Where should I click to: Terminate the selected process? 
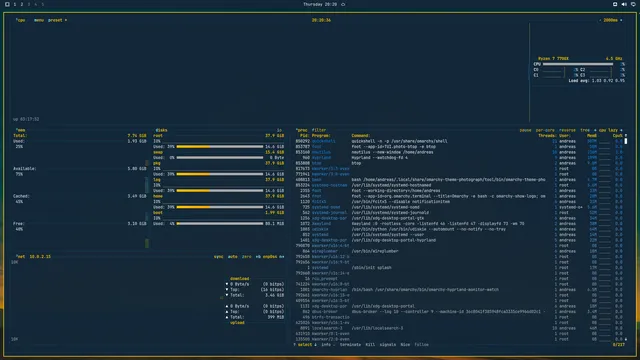pos(350,345)
